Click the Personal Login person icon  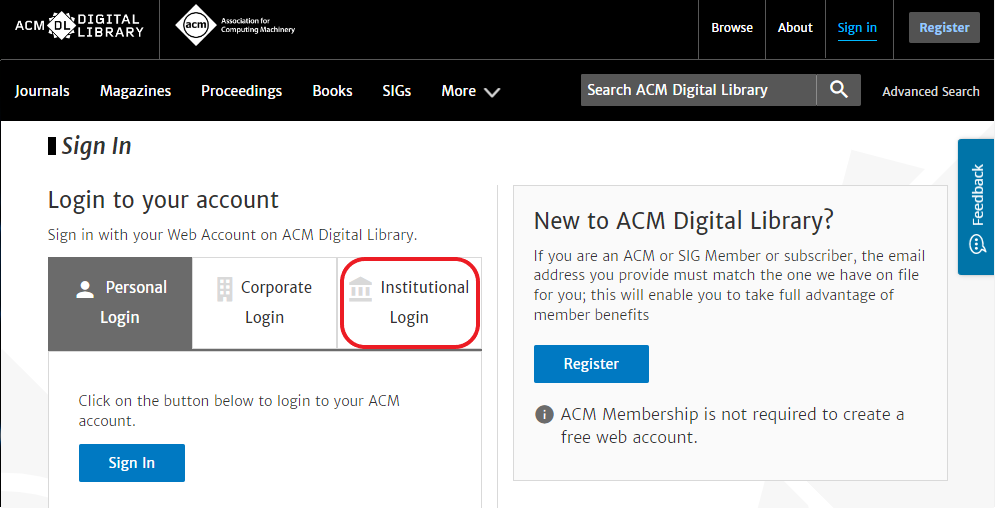point(85,289)
